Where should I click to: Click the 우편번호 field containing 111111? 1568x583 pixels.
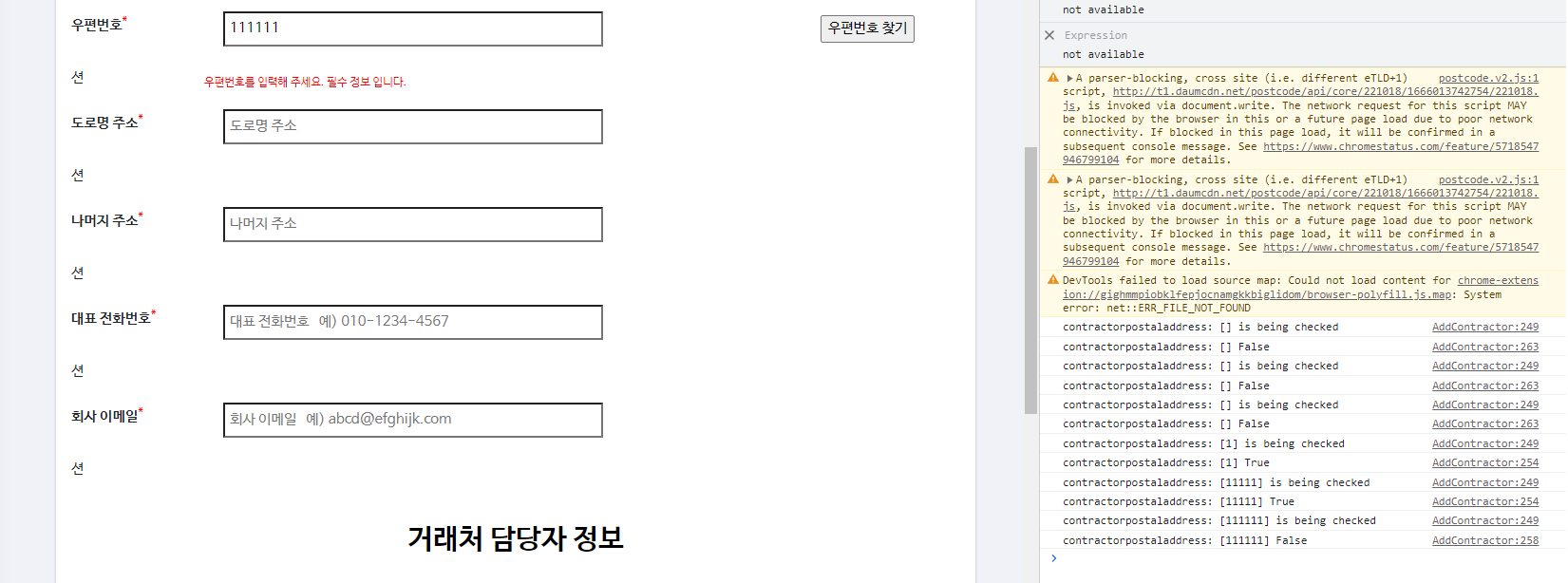coord(412,28)
